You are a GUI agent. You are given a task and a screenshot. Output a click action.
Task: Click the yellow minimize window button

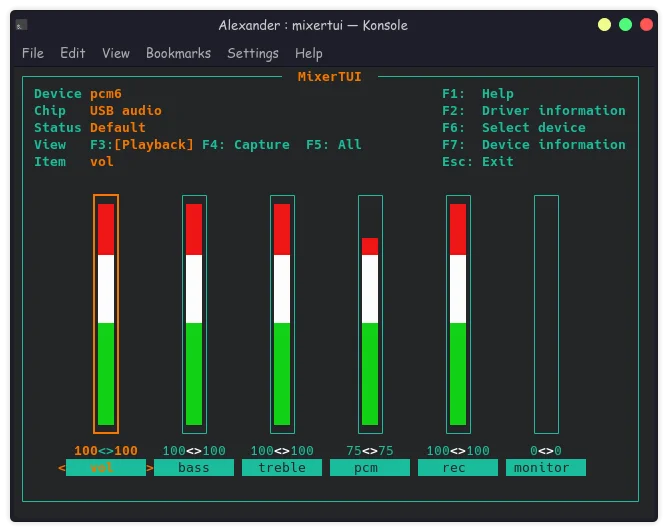click(604, 25)
